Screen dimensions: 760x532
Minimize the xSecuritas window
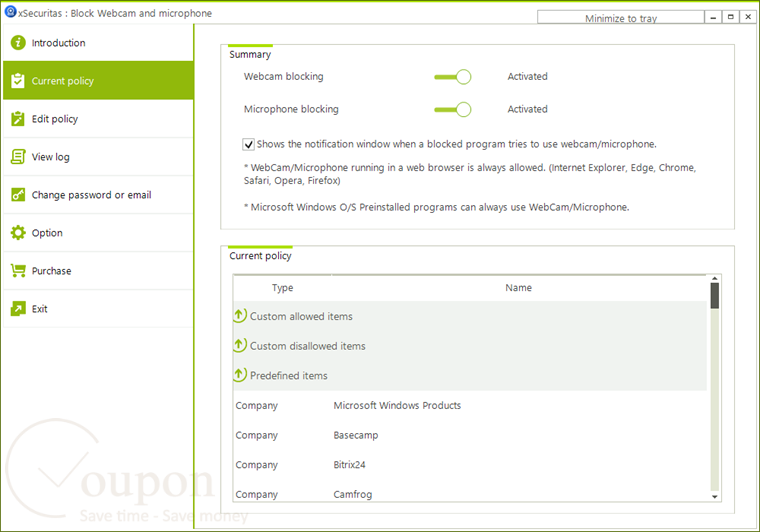click(x=713, y=17)
